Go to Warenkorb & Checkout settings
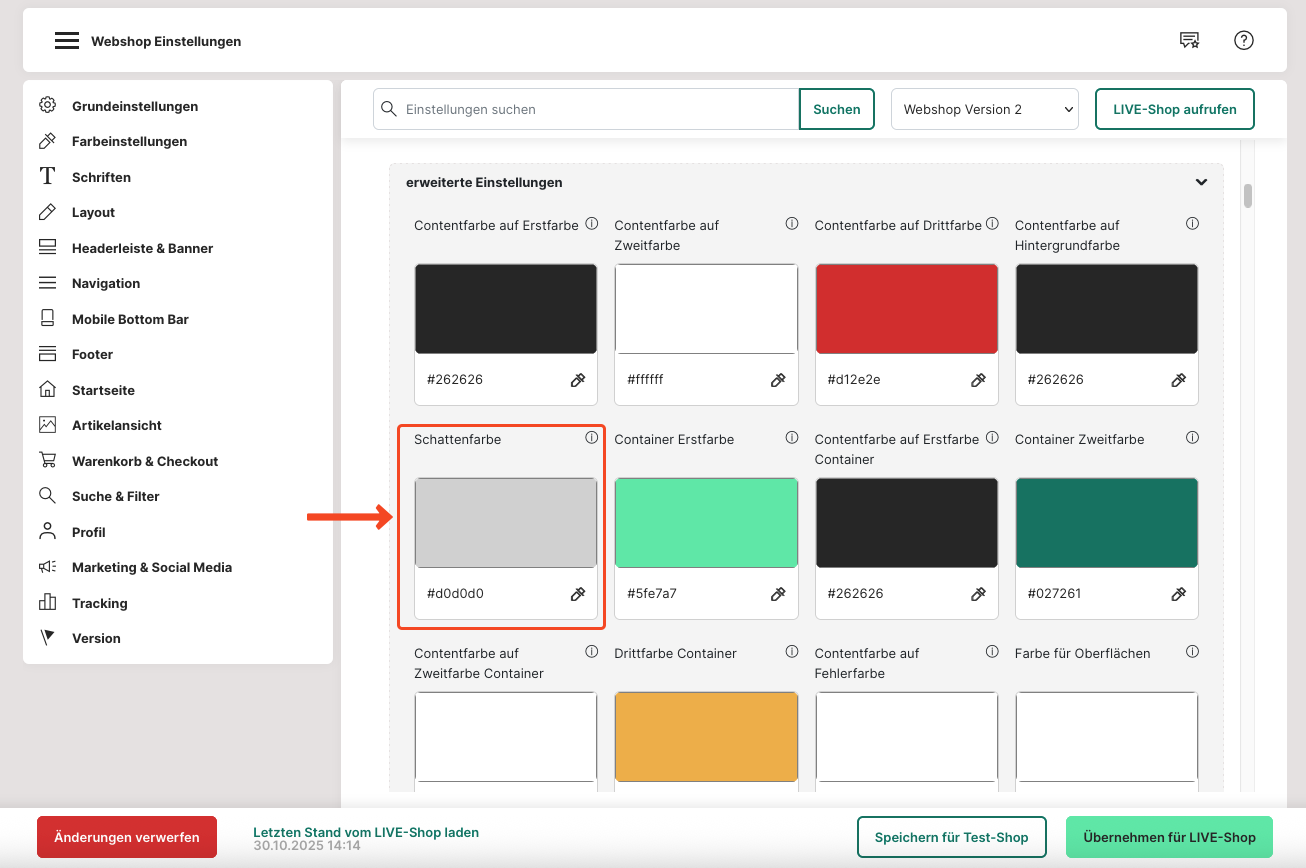The height and width of the screenshot is (868, 1306). point(144,461)
